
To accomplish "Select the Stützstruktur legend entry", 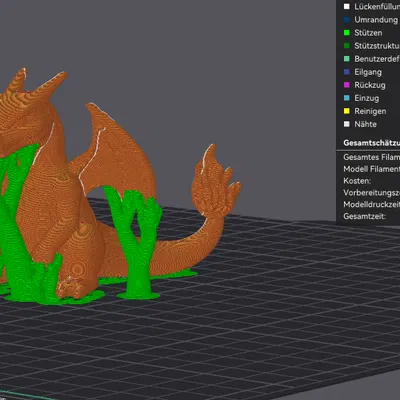I will pos(377,46).
